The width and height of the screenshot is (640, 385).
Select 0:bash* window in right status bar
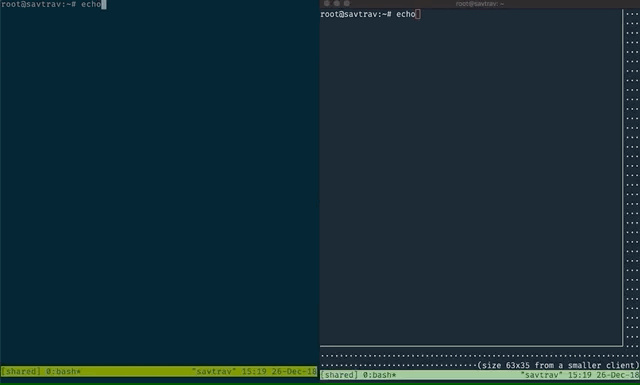pos(380,375)
